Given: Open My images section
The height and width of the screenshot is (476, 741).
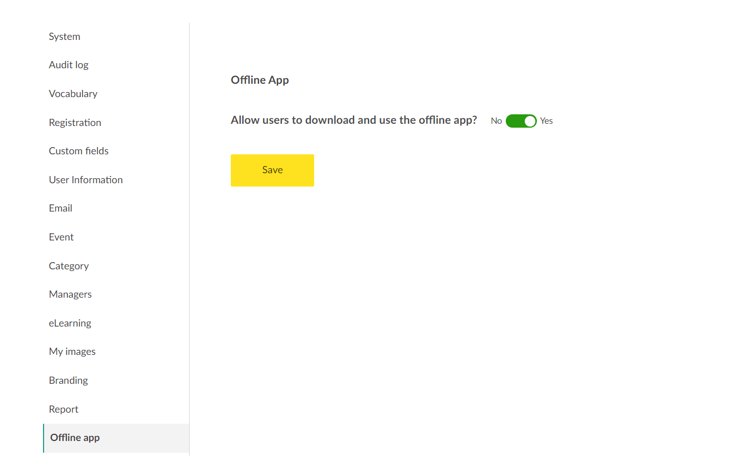Looking at the screenshot, I should [72, 352].
